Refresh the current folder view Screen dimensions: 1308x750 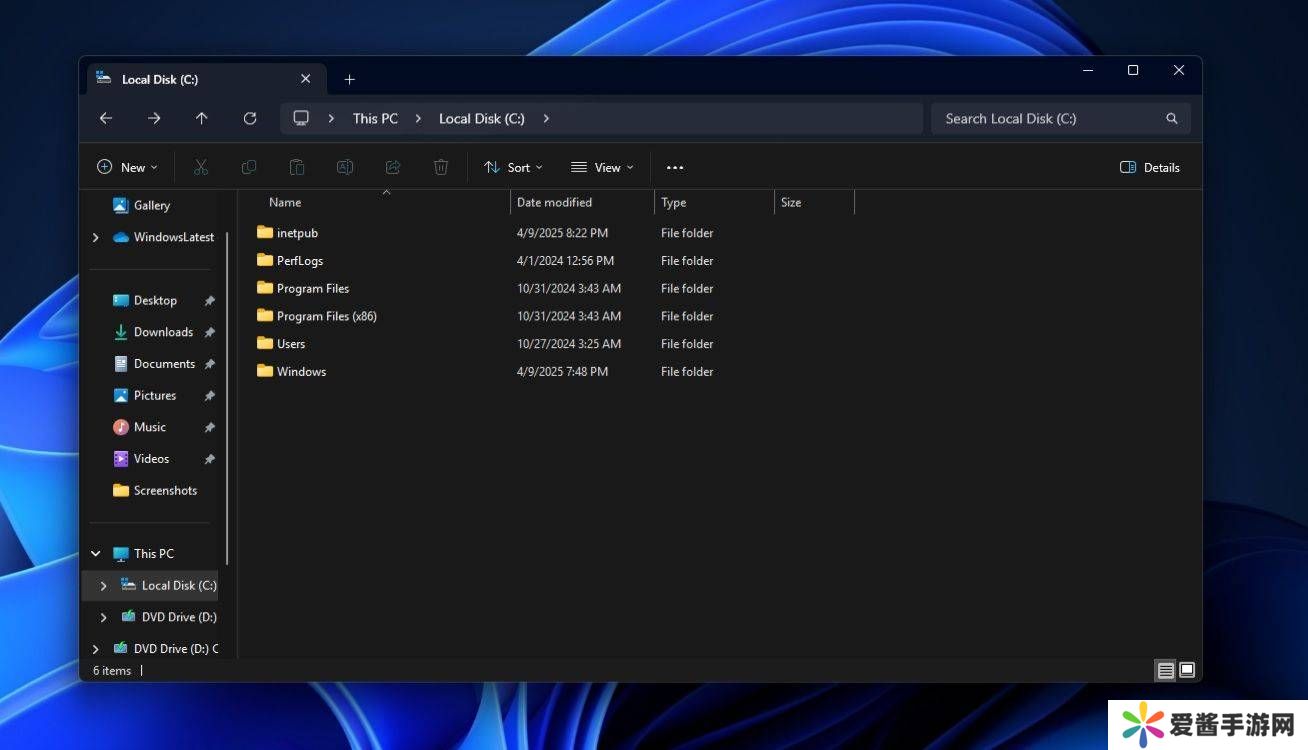coord(250,118)
